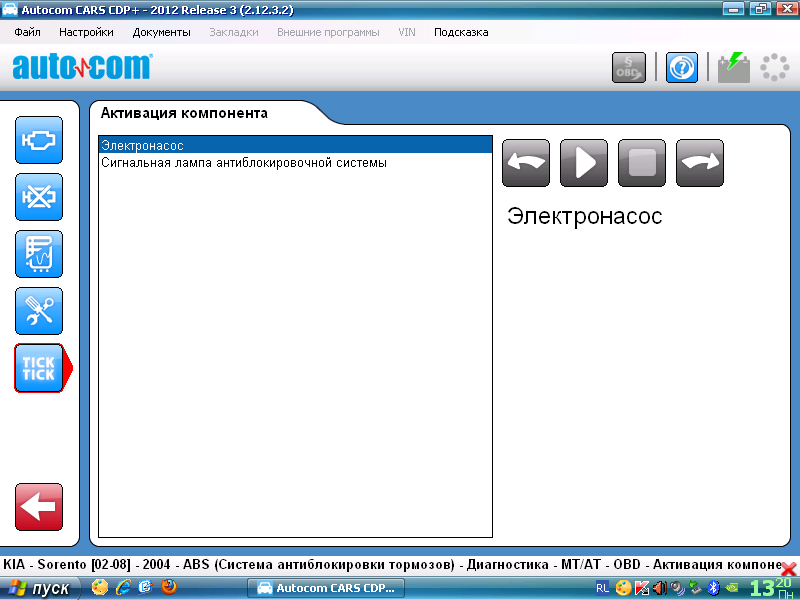This screenshot has width=800, height=600.
Task: Select Сигнальная лампа антиблокировочной системы item
Action: click(x=243, y=162)
